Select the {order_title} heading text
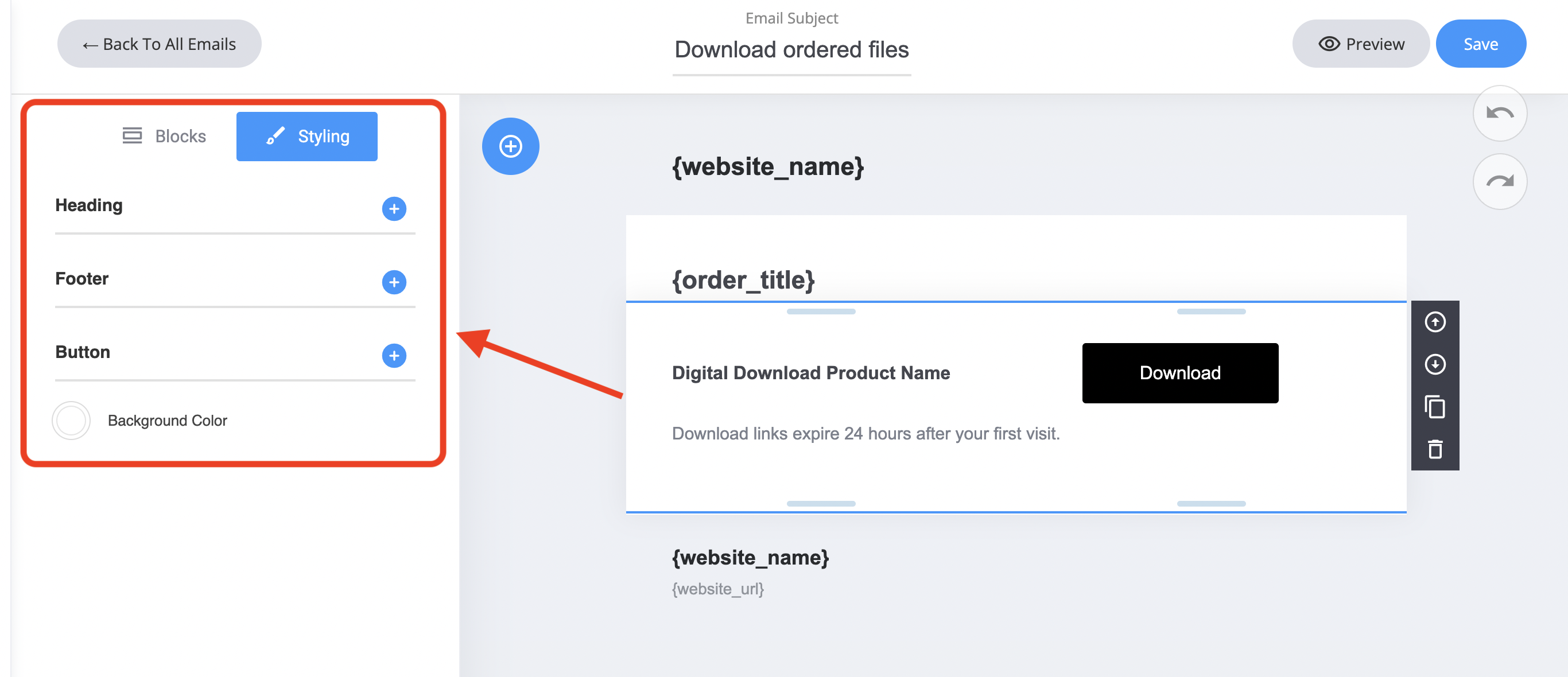Viewport: 1568px width, 677px height. (743, 281)
